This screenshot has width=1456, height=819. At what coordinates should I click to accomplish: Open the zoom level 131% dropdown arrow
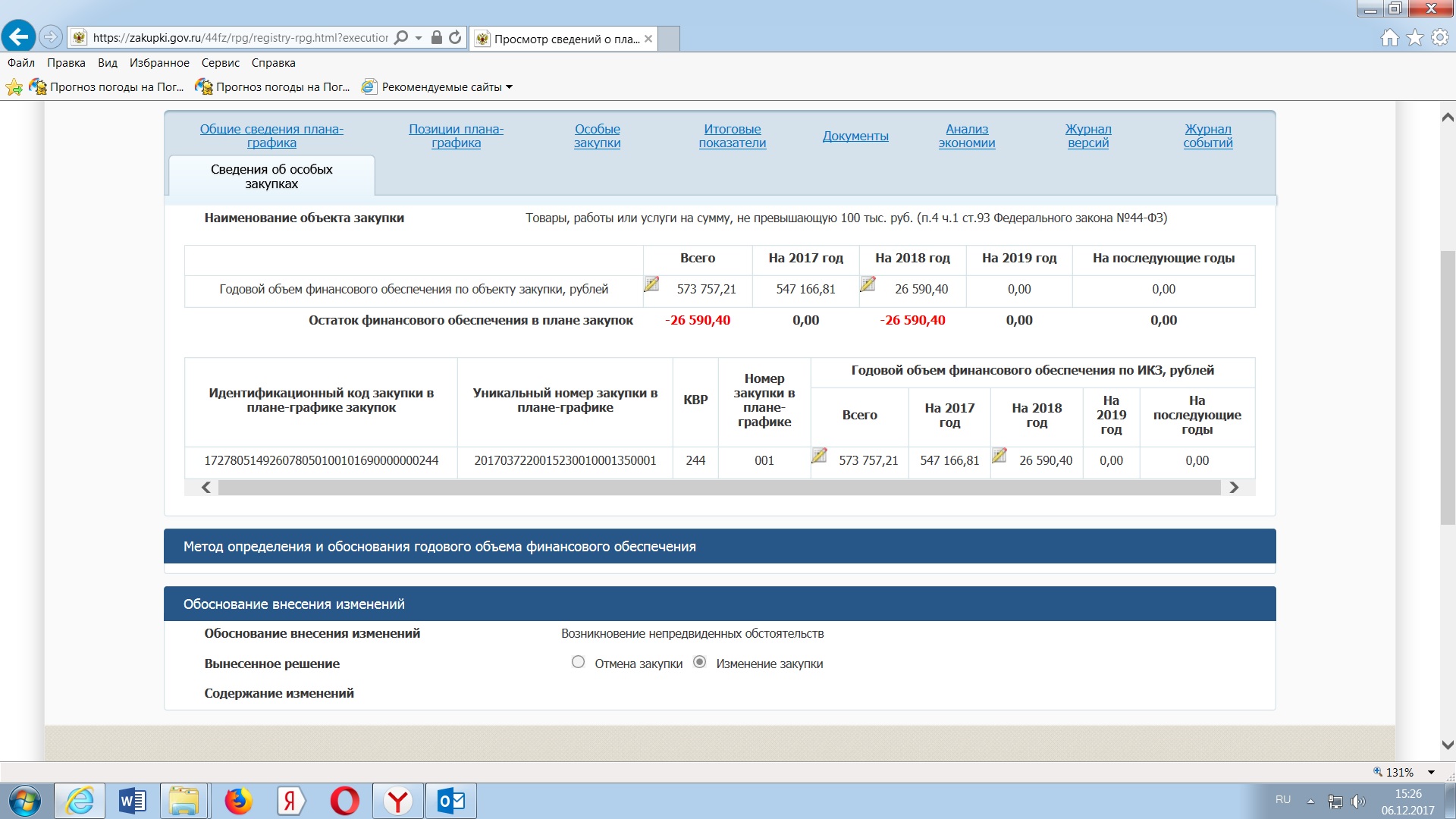(x=1431, y=772)
